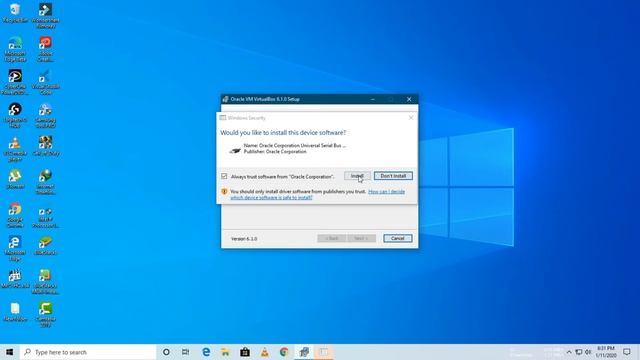Click the taskbar search box

point(88,352)
